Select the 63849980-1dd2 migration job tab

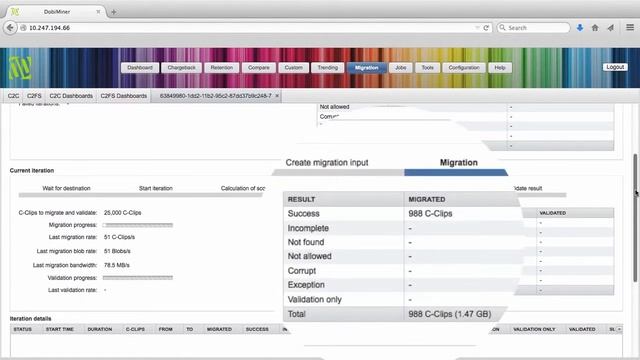(x=215, y=96)
